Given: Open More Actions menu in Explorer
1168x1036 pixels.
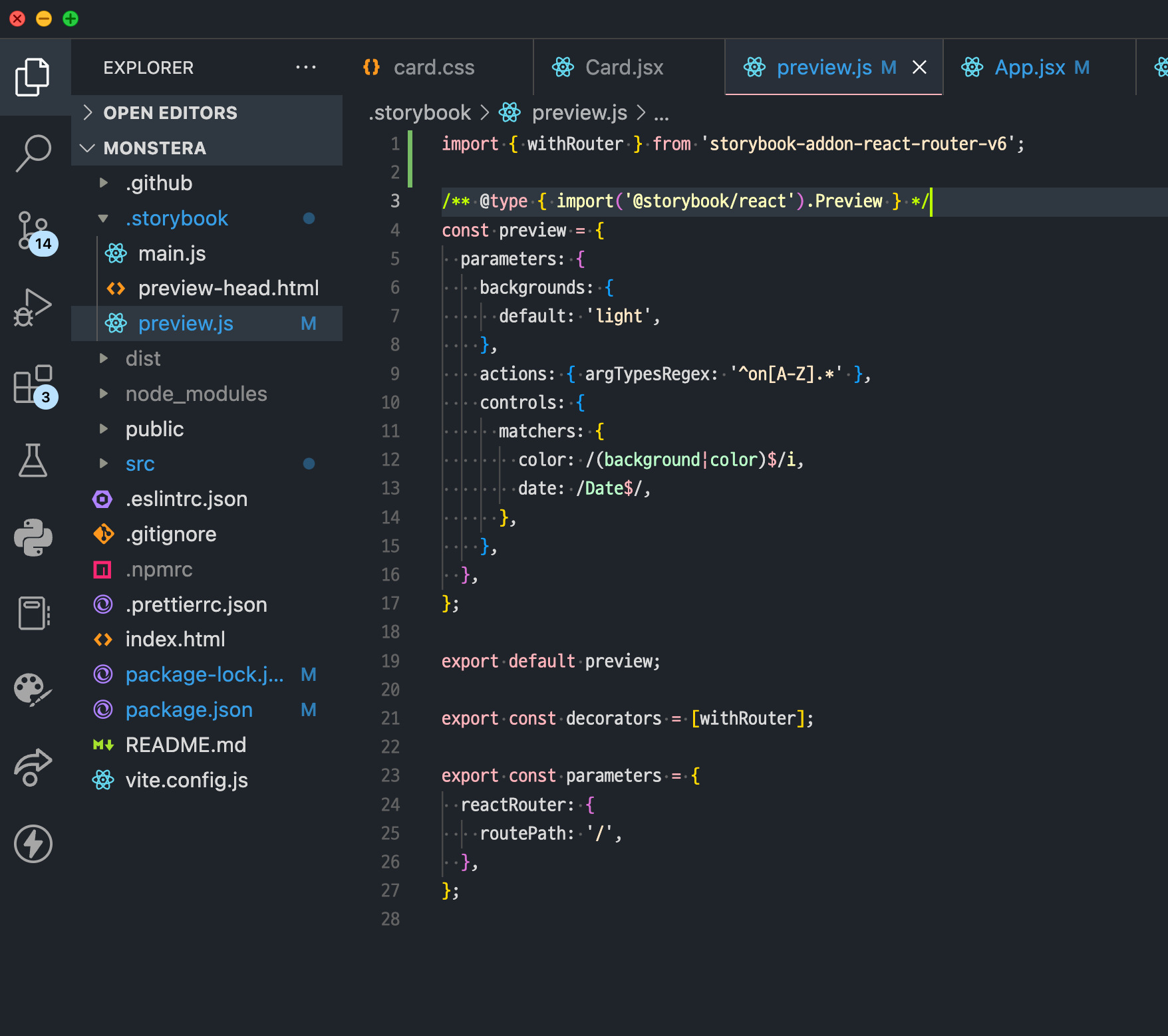Looking at the screenshot, I should [x=305, y=66].
